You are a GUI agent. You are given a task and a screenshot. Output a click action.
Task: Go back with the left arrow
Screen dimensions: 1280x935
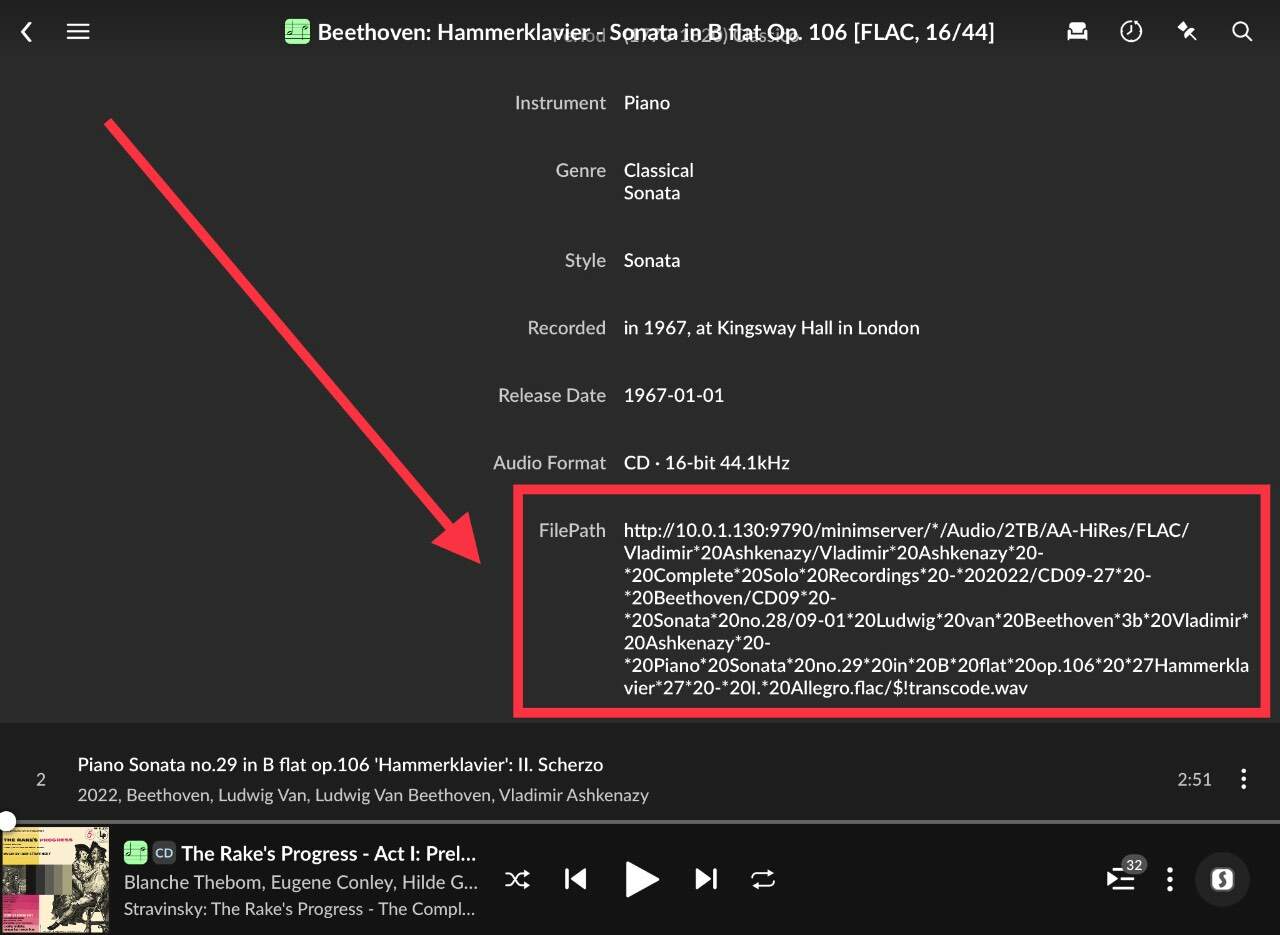click(x=27, y=32)
